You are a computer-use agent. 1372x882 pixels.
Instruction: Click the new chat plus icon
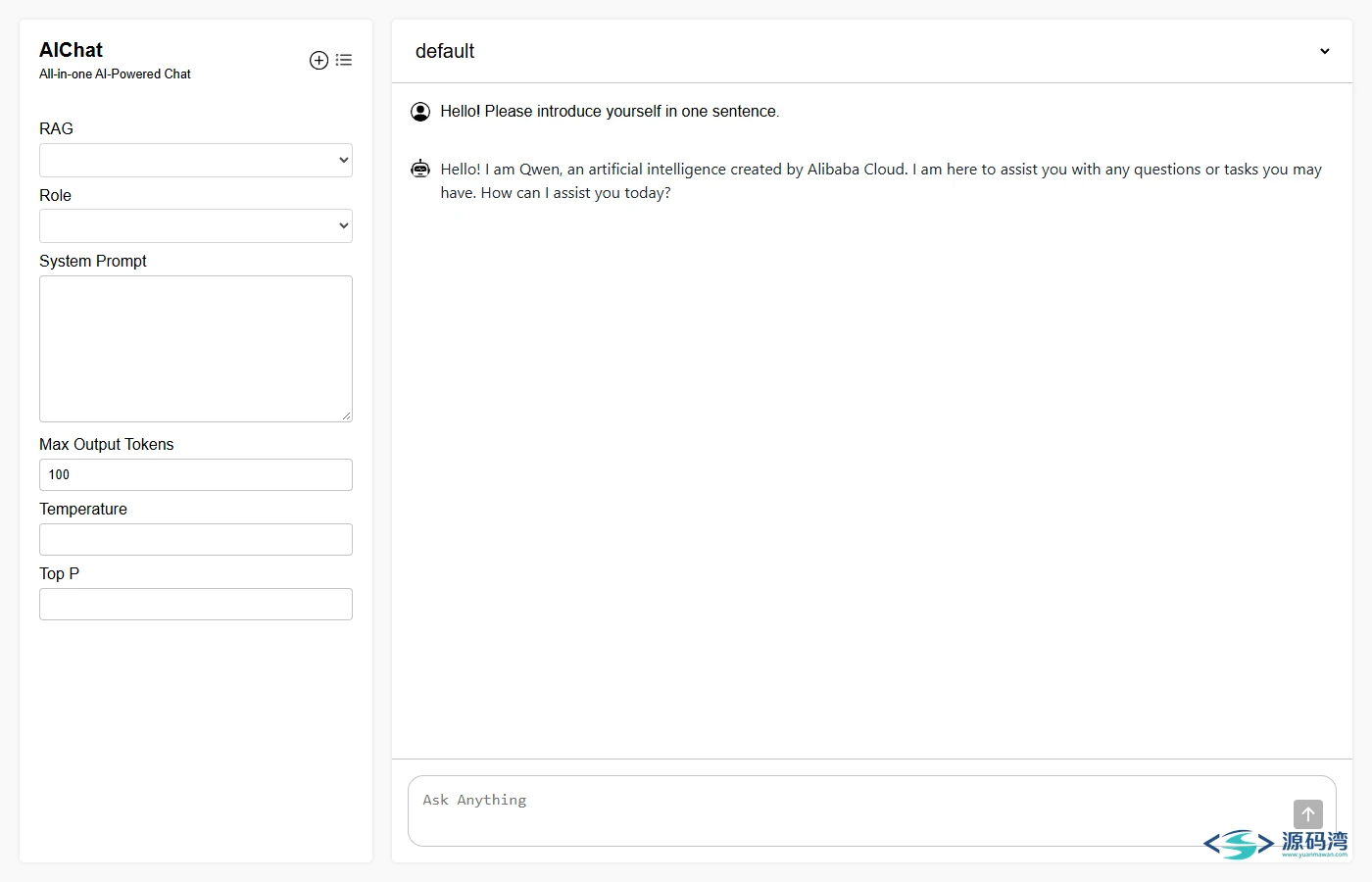click(318, 60)
